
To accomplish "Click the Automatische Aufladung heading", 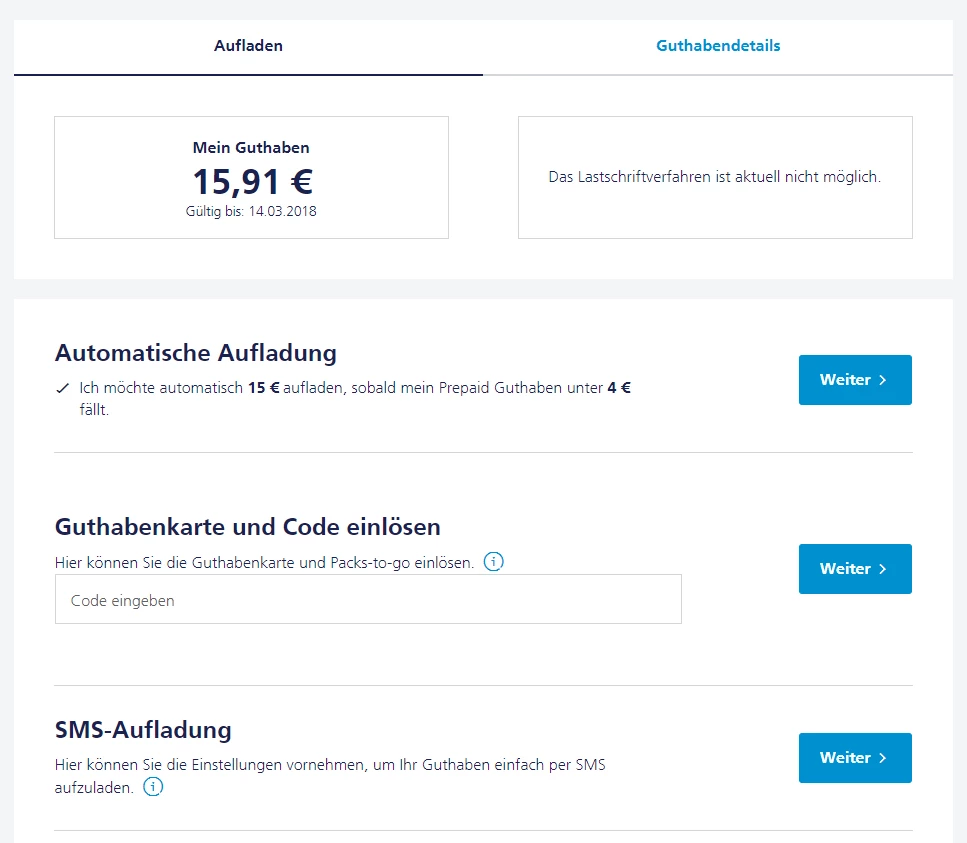I will tap(196, 353).
